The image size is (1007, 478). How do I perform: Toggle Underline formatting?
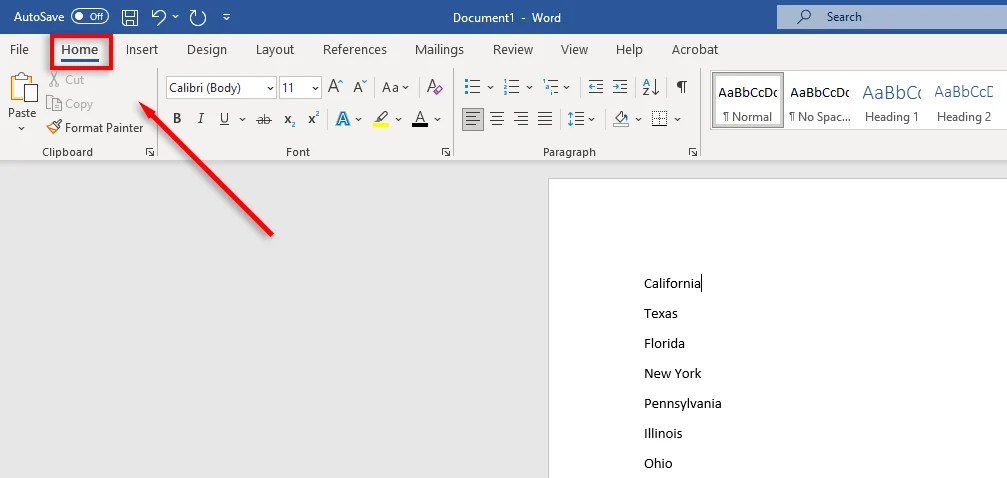(x=224, y=119)
